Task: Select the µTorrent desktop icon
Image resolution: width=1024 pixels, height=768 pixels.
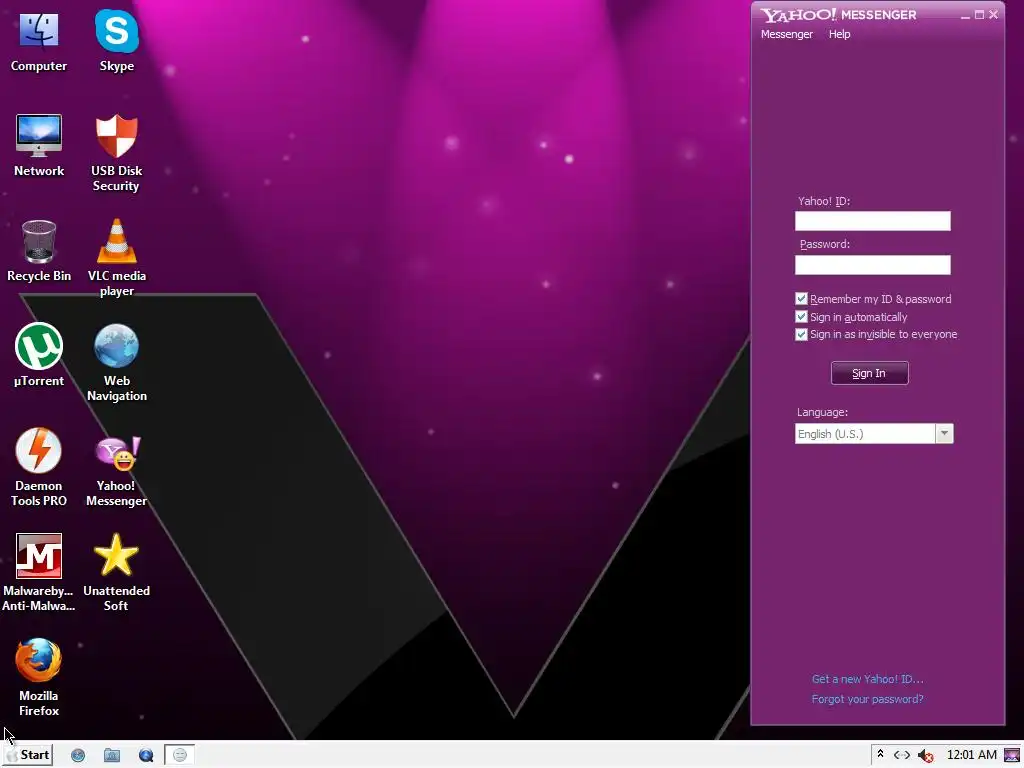Action: coord(39,355)
